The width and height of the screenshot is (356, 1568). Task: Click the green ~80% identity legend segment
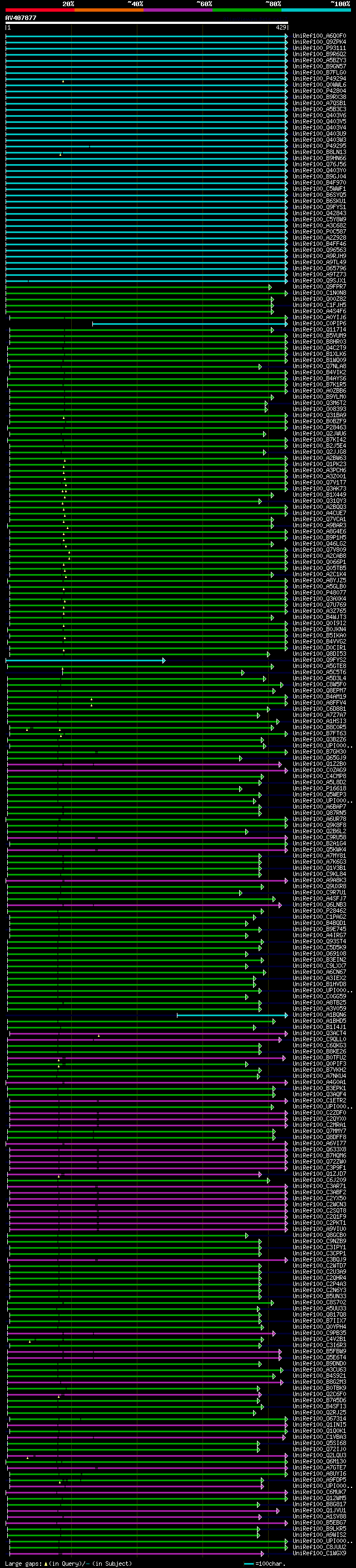coord(247,10)
